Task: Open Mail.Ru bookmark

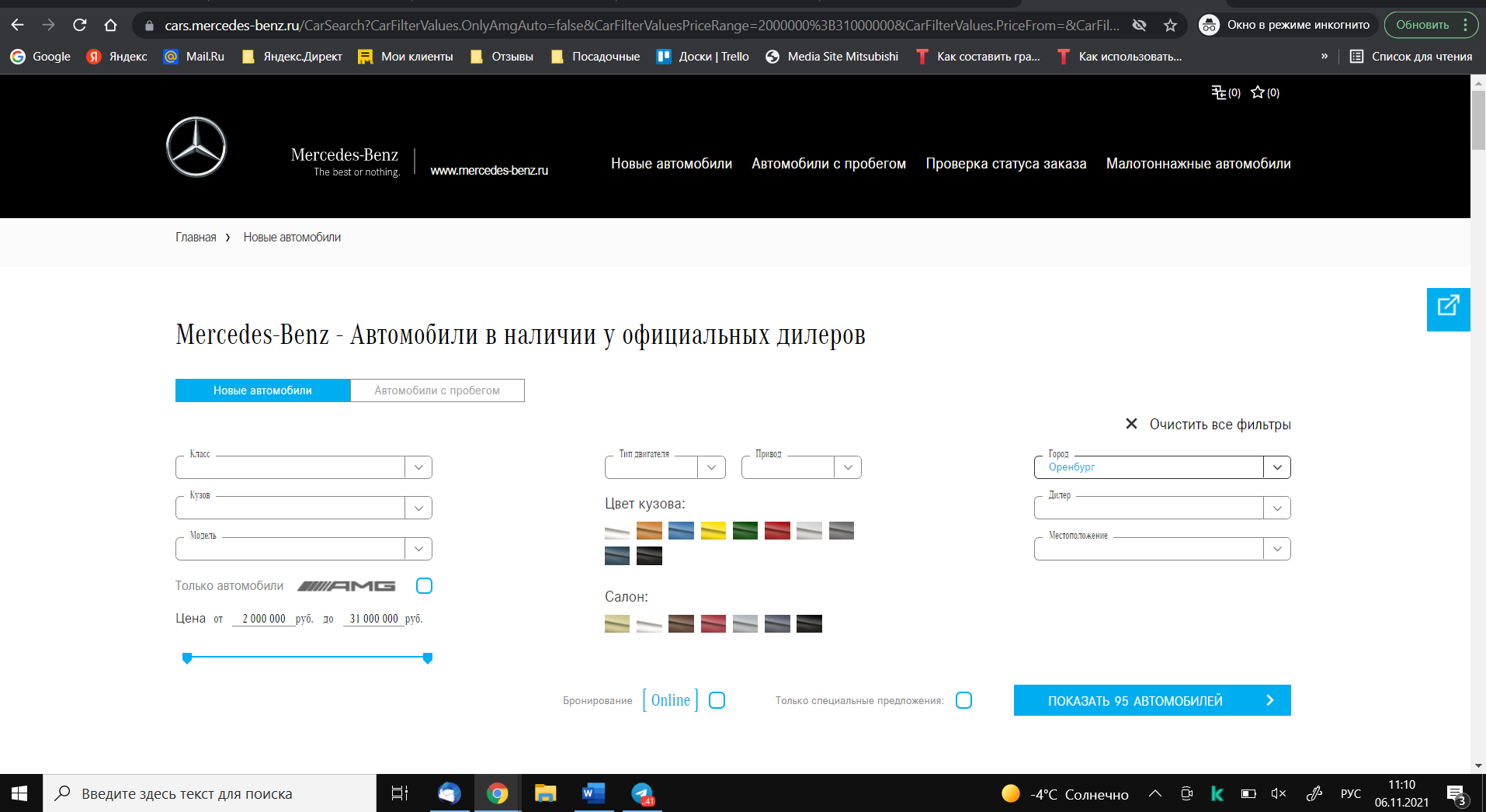Action: point(194,57)
